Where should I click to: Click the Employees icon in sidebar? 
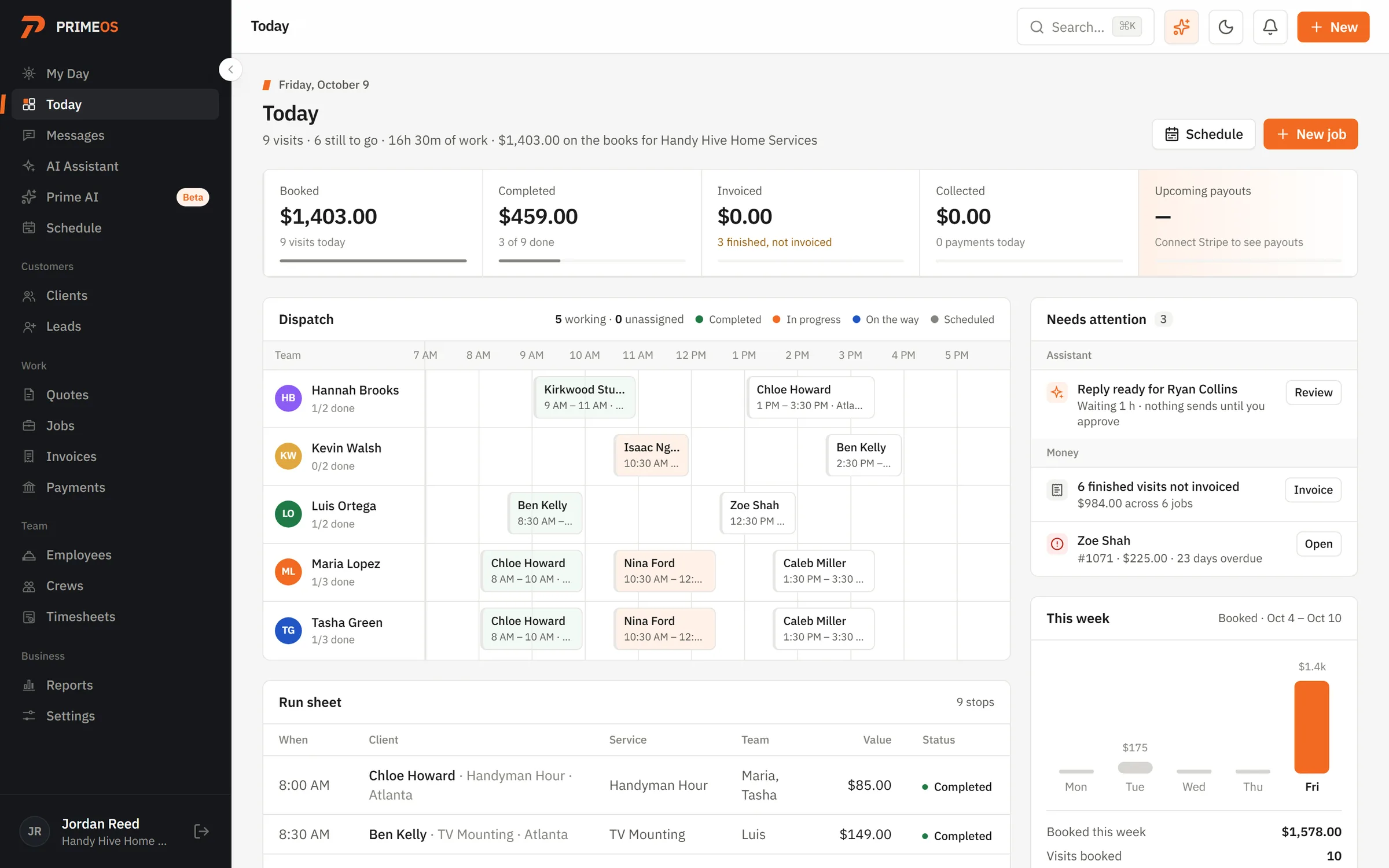pyautogui.click(x=29, y=555)
